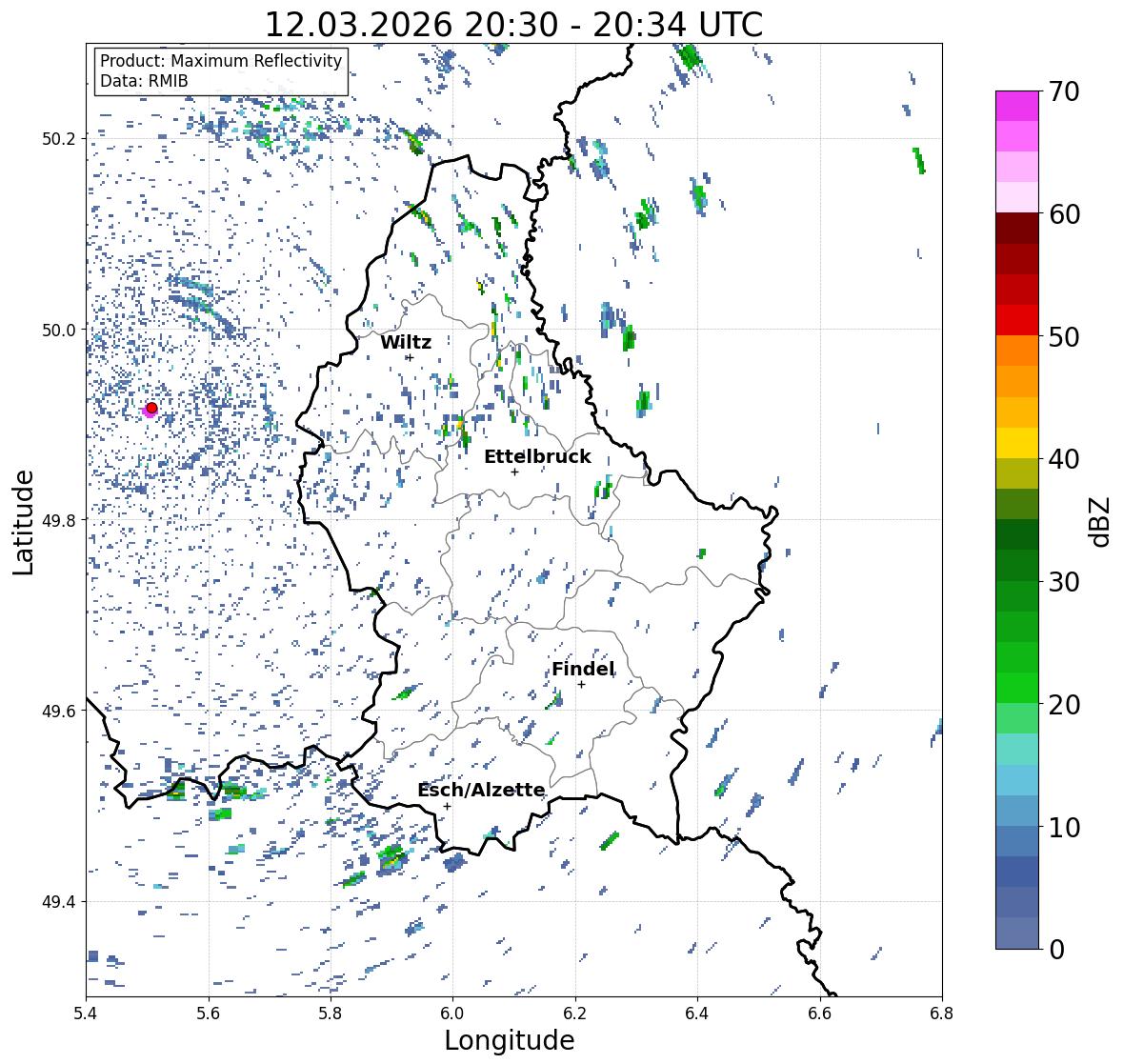Viewport: 1123px width, 1064px height.
Task: Click the cross marker beside Findel
Action: pos(582,685)
